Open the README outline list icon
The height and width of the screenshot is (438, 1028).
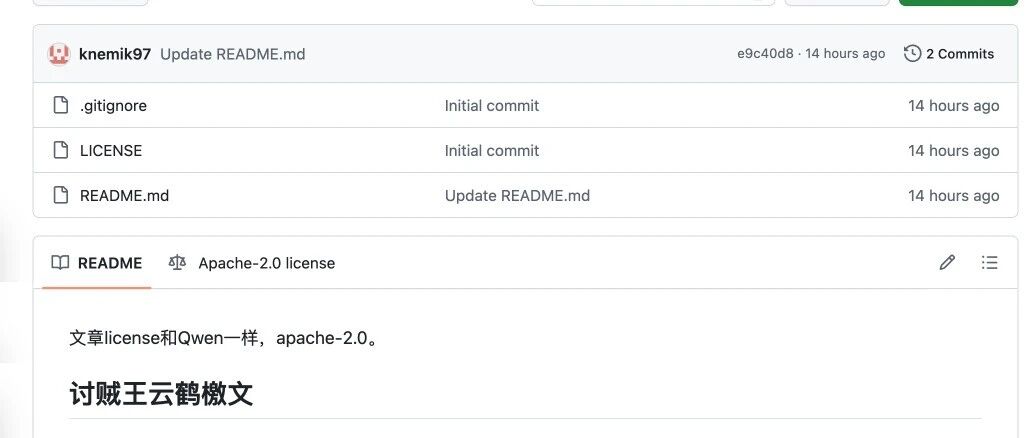pyautogui.click(x=989, y=263)
